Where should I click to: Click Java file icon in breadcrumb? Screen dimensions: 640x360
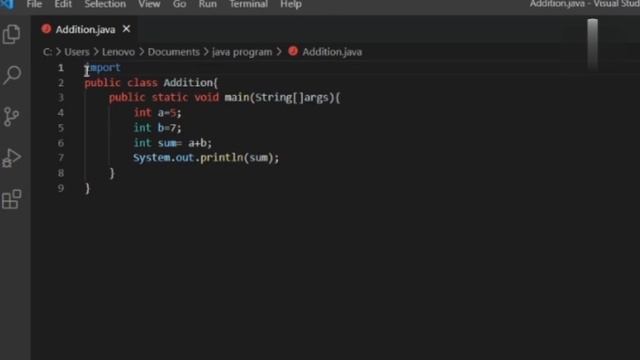(x=293, y=51)
